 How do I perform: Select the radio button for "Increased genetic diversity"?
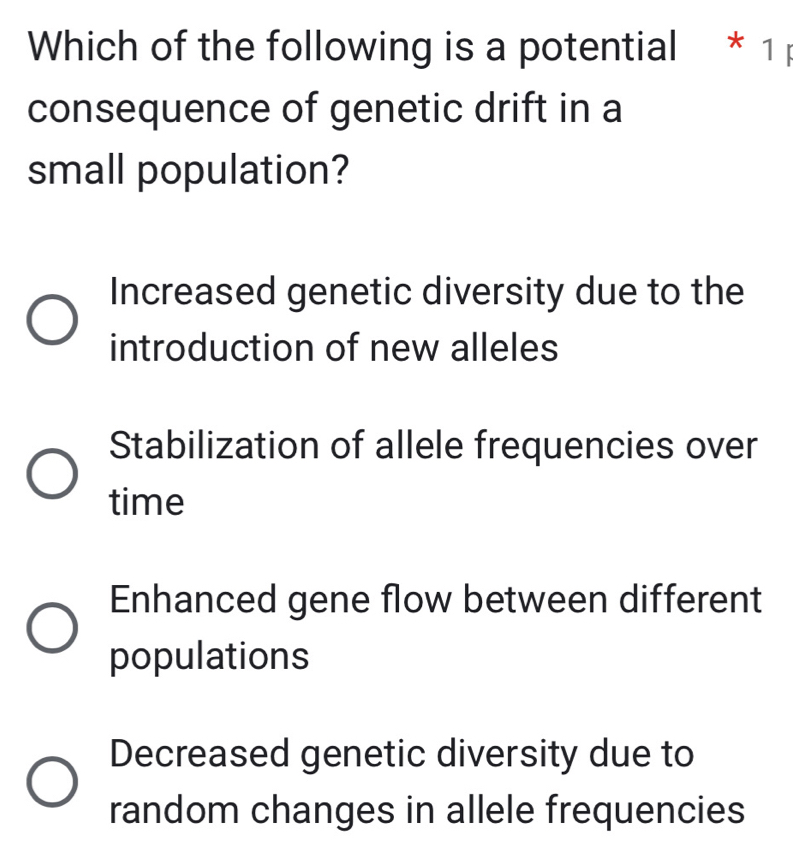[53, 320]
